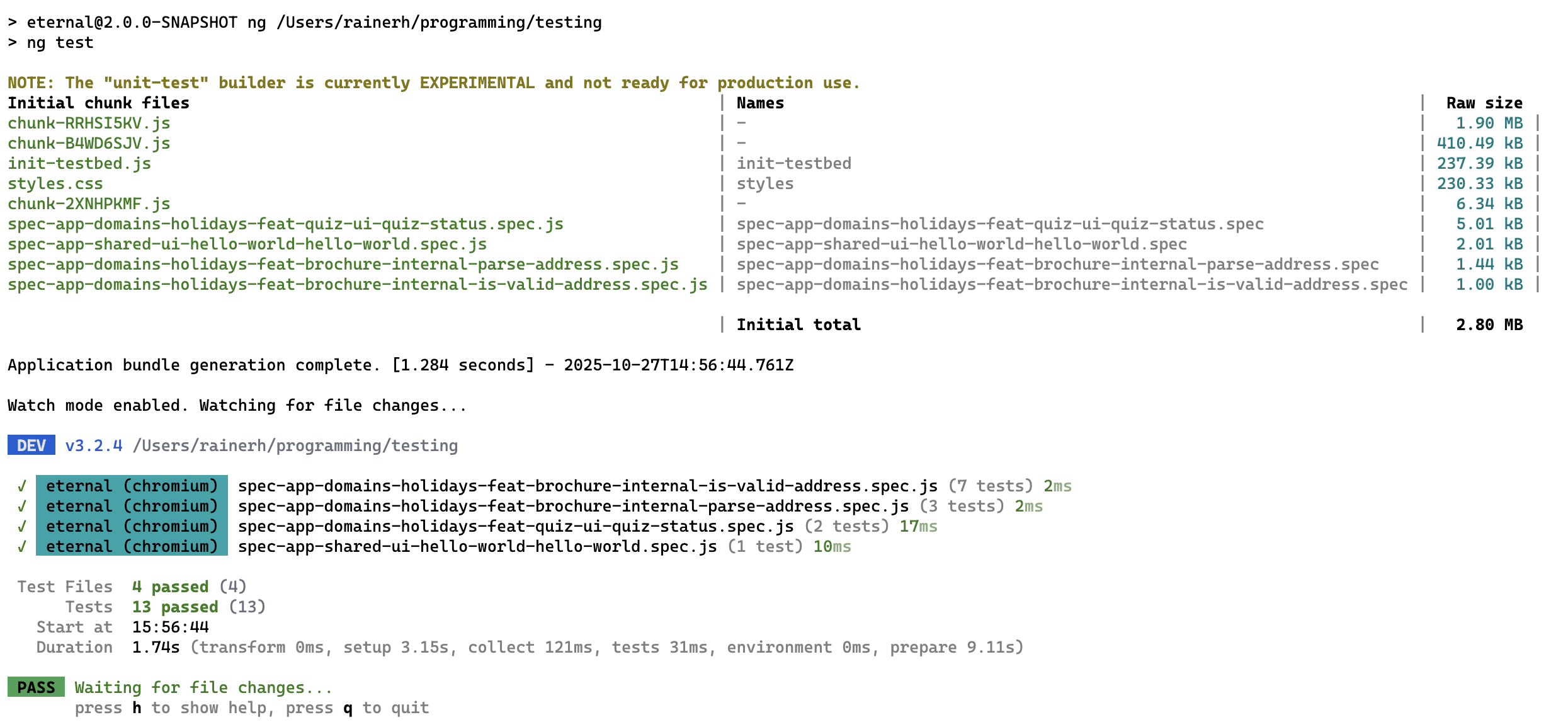Image resolution: width=1568 pixels, height=727 pixels.
Task: Click the checkmark beside parse-address spec result
Action: pos(22,507)
